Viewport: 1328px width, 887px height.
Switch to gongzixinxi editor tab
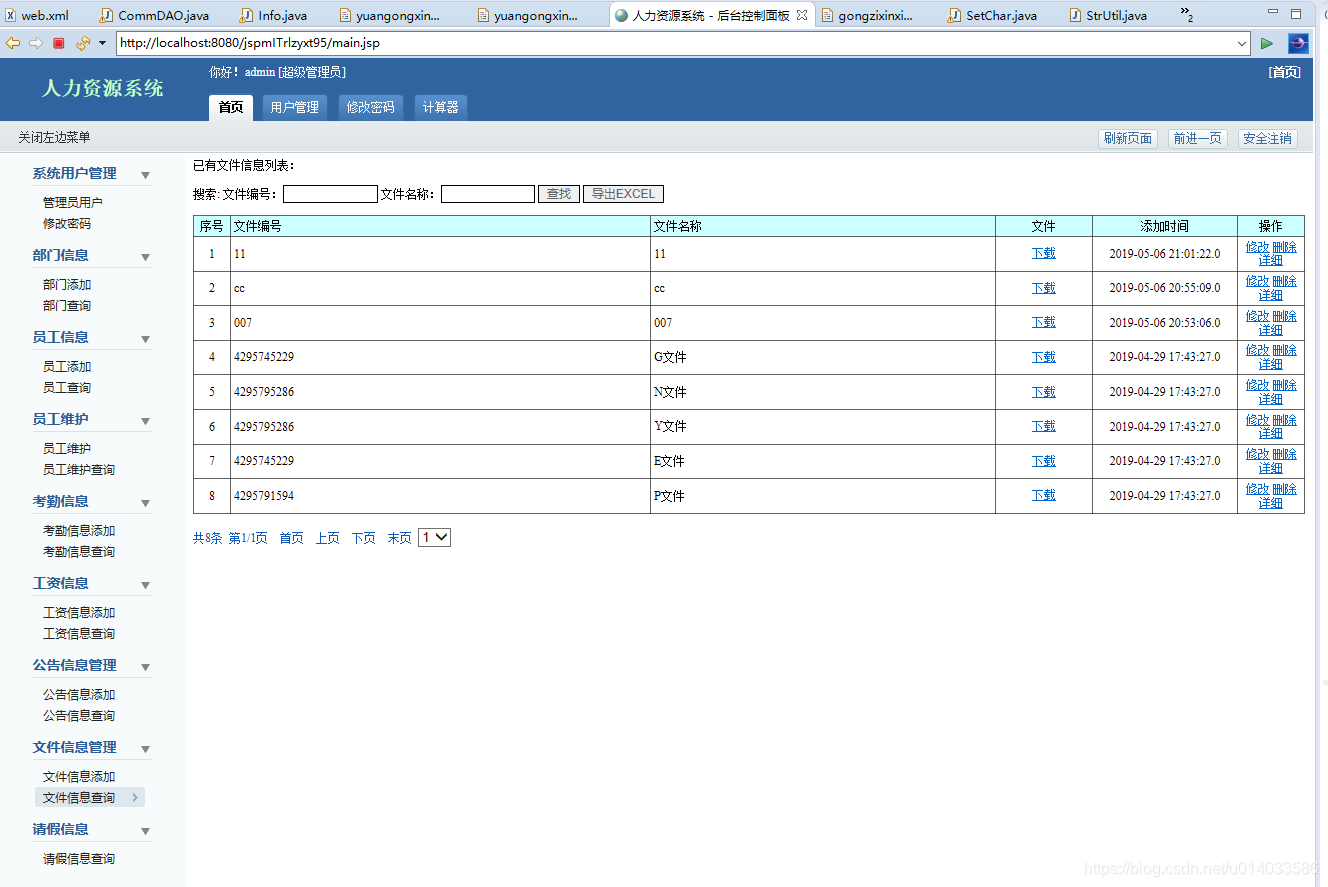click(x=868, y=15)
